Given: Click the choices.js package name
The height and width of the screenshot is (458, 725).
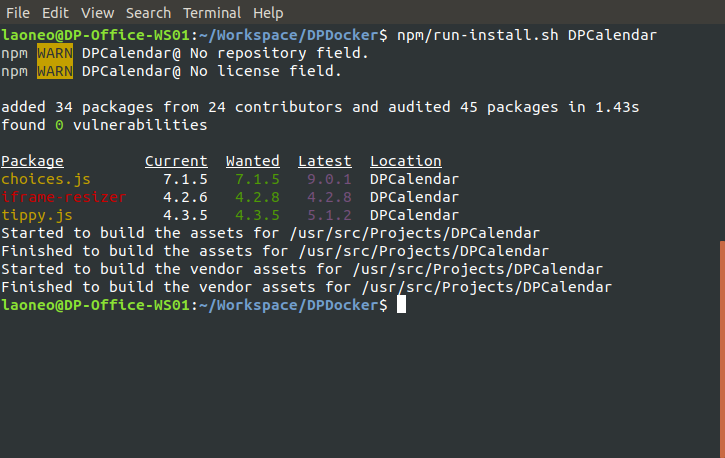Looking at the screenshot, I should 46,179.
